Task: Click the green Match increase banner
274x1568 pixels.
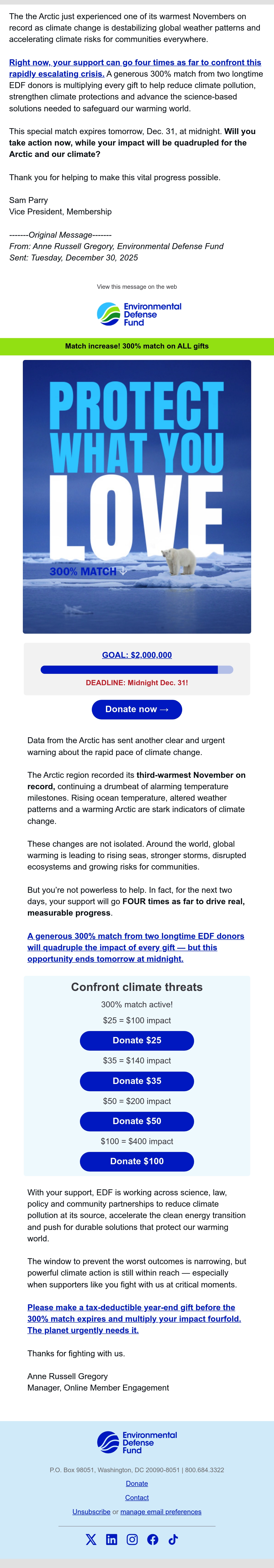Action: point(137,346)
